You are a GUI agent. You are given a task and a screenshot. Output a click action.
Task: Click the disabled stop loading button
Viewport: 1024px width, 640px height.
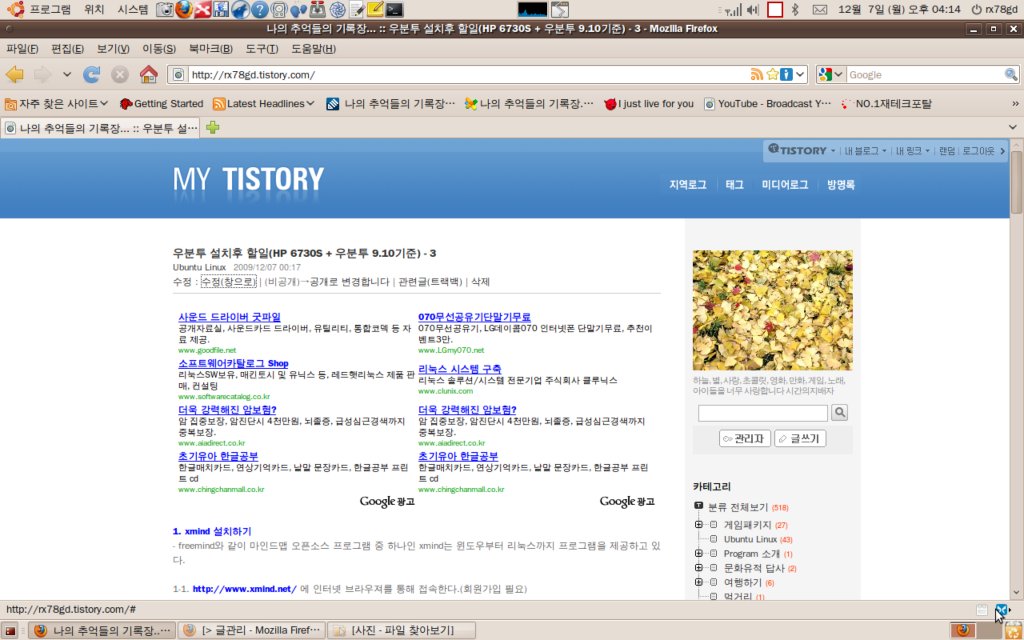click(120, 74)
